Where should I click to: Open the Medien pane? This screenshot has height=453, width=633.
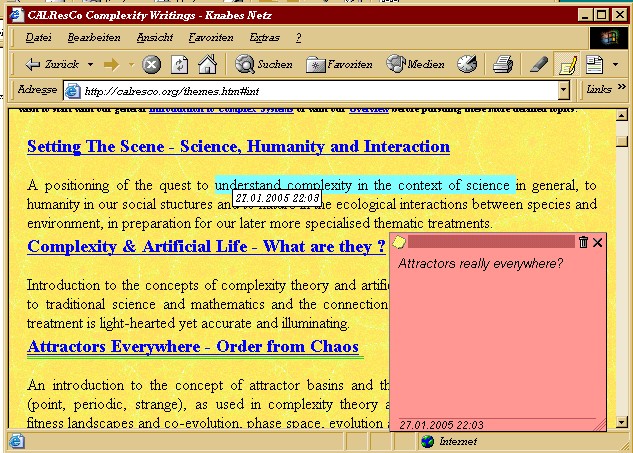415,64
